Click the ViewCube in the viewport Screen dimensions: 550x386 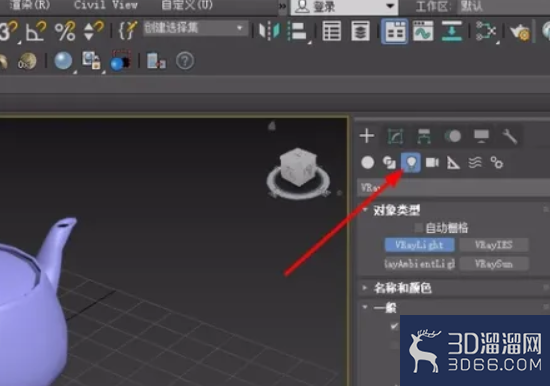coord(298,166)
